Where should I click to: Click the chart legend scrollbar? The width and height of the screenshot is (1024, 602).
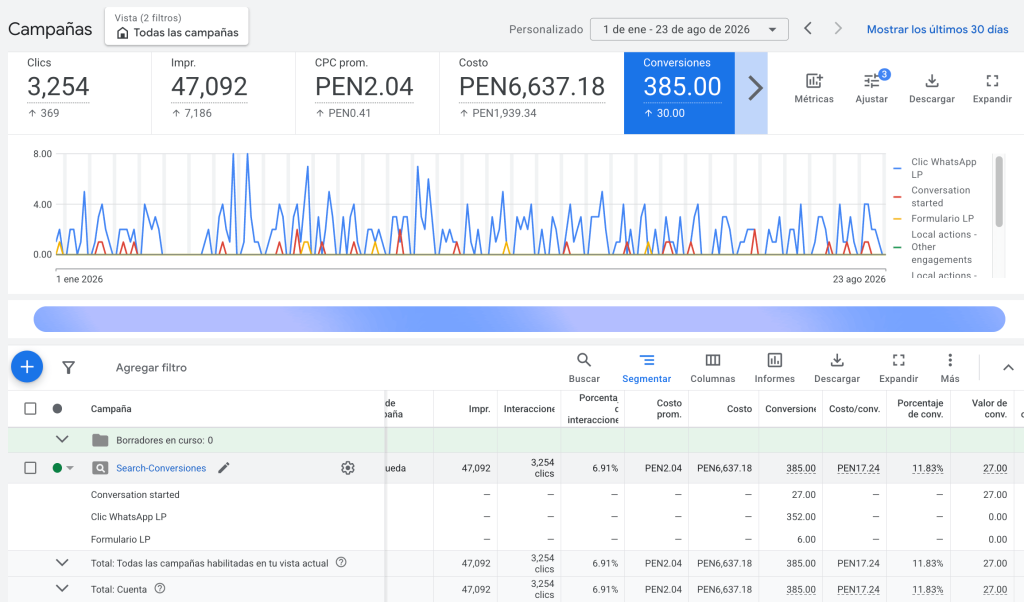[x=999, y=191]
